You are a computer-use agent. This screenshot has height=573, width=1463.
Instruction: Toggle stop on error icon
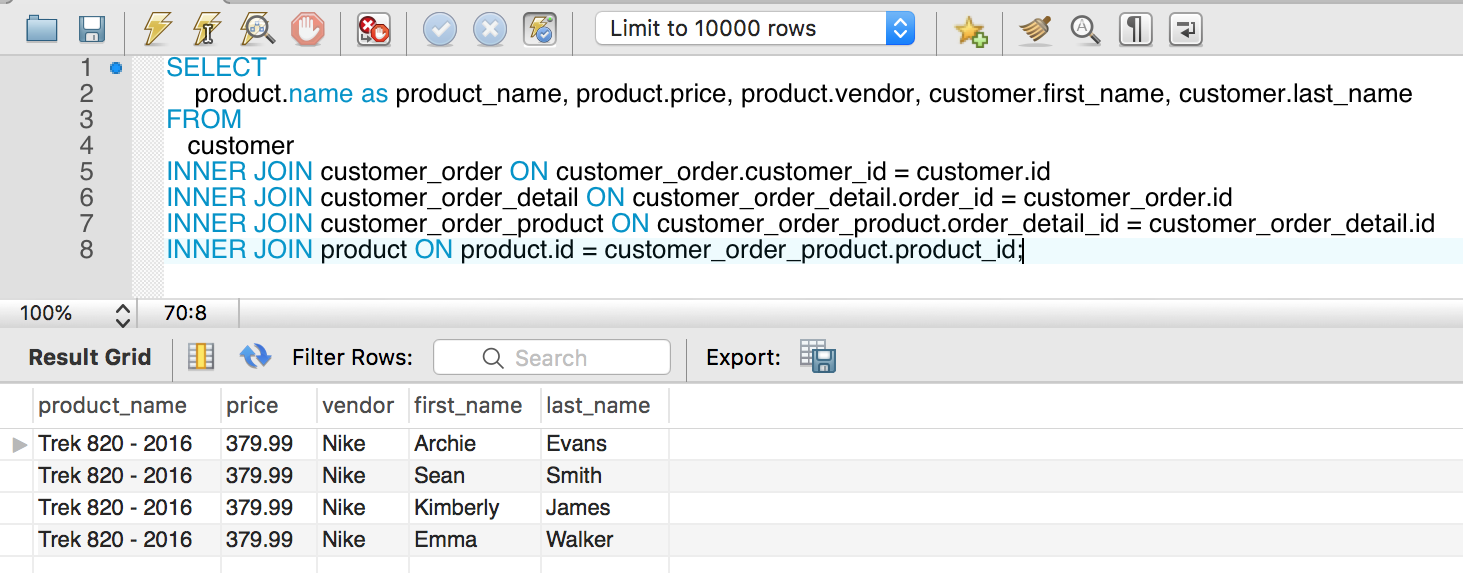(374, 29)
